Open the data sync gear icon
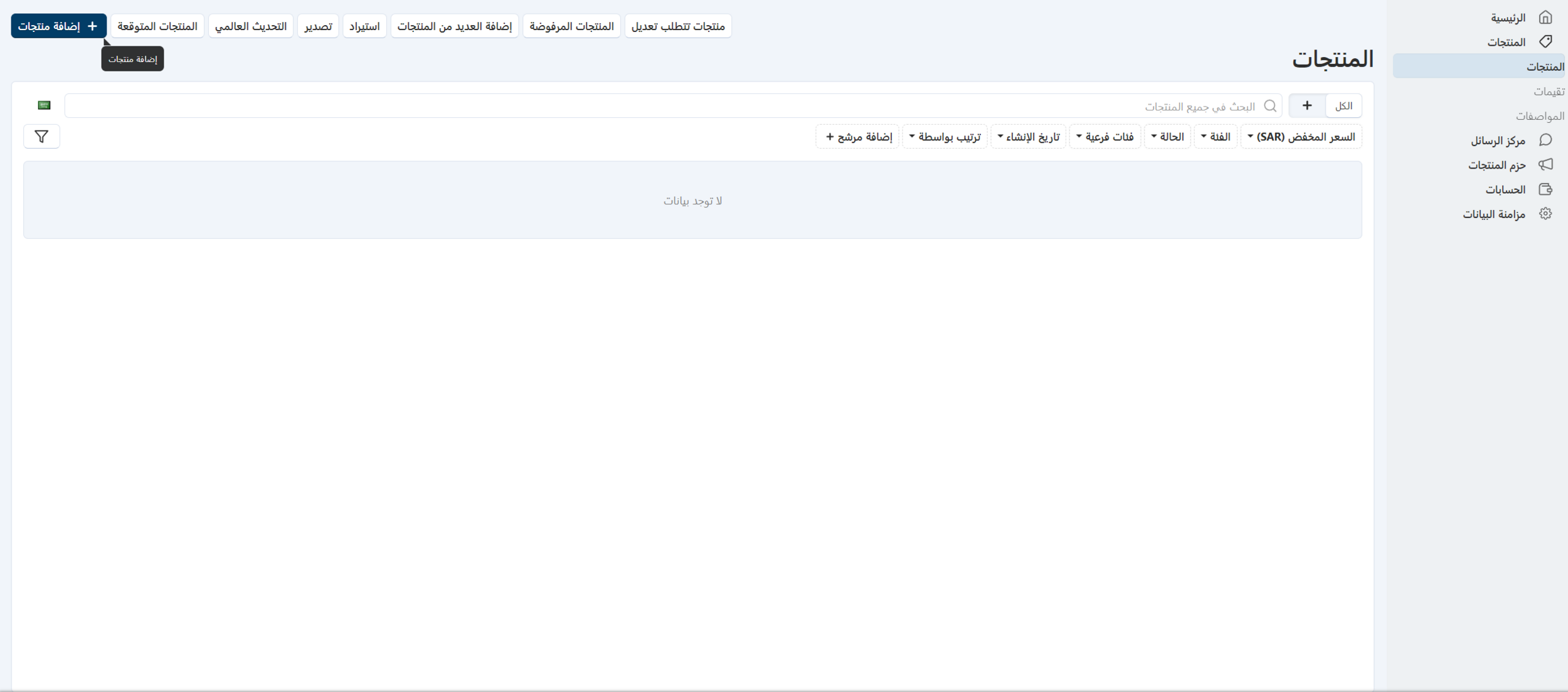 [x=1545, y=214]
